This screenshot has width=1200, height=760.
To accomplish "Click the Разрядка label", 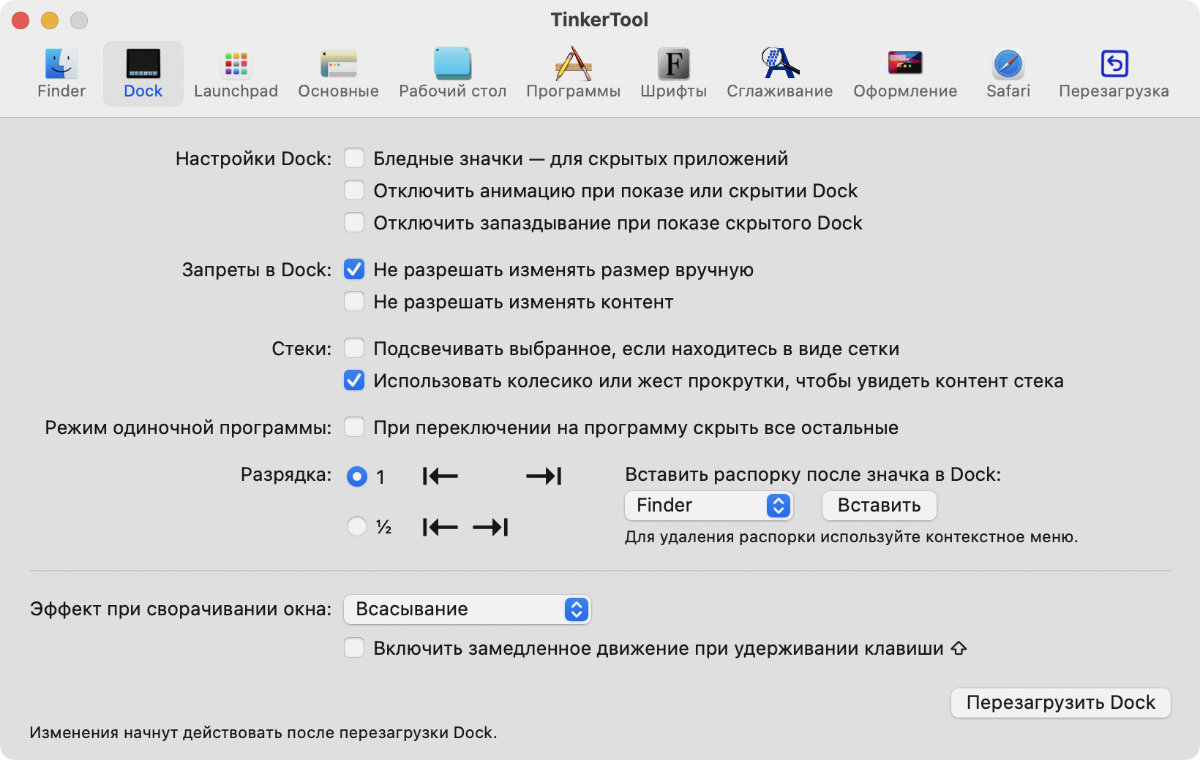I will coord(286,475).
